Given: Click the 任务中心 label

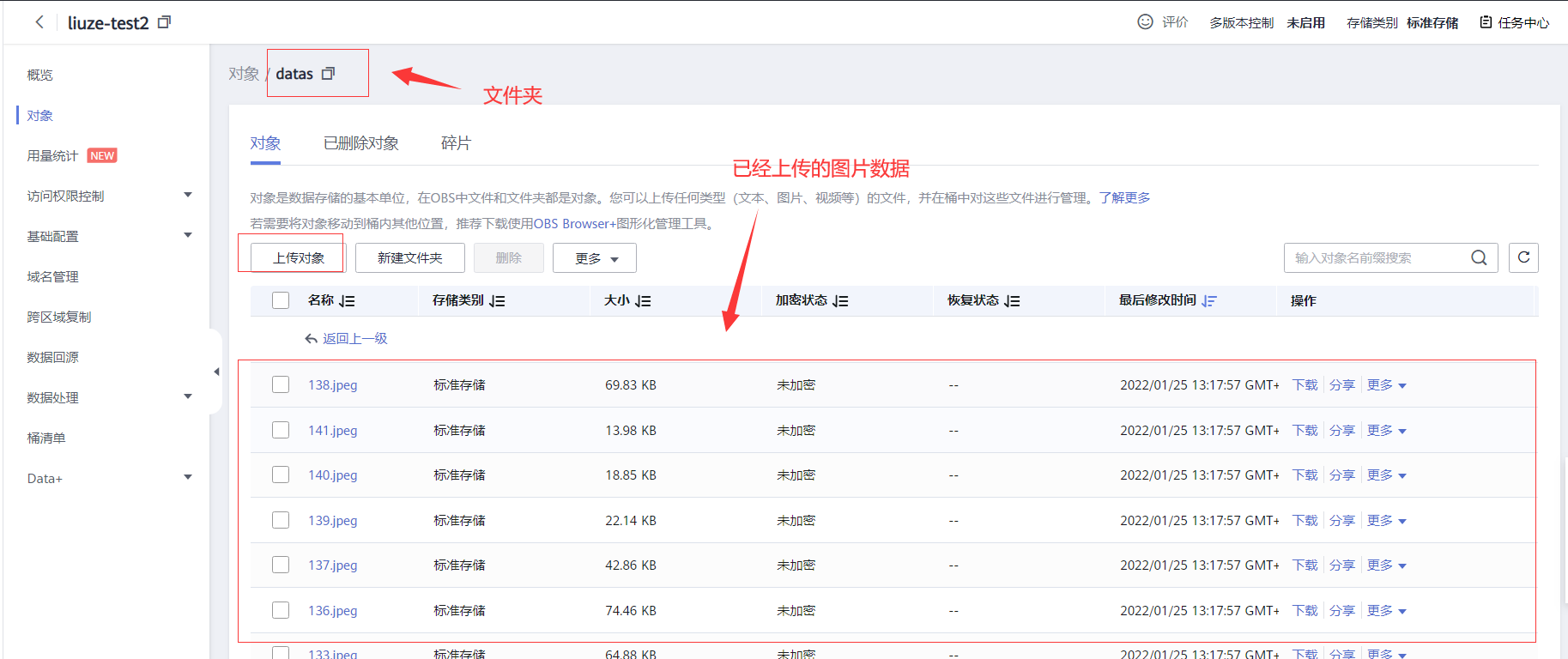Looking at the screenshot, I should tap(1523, 23).
